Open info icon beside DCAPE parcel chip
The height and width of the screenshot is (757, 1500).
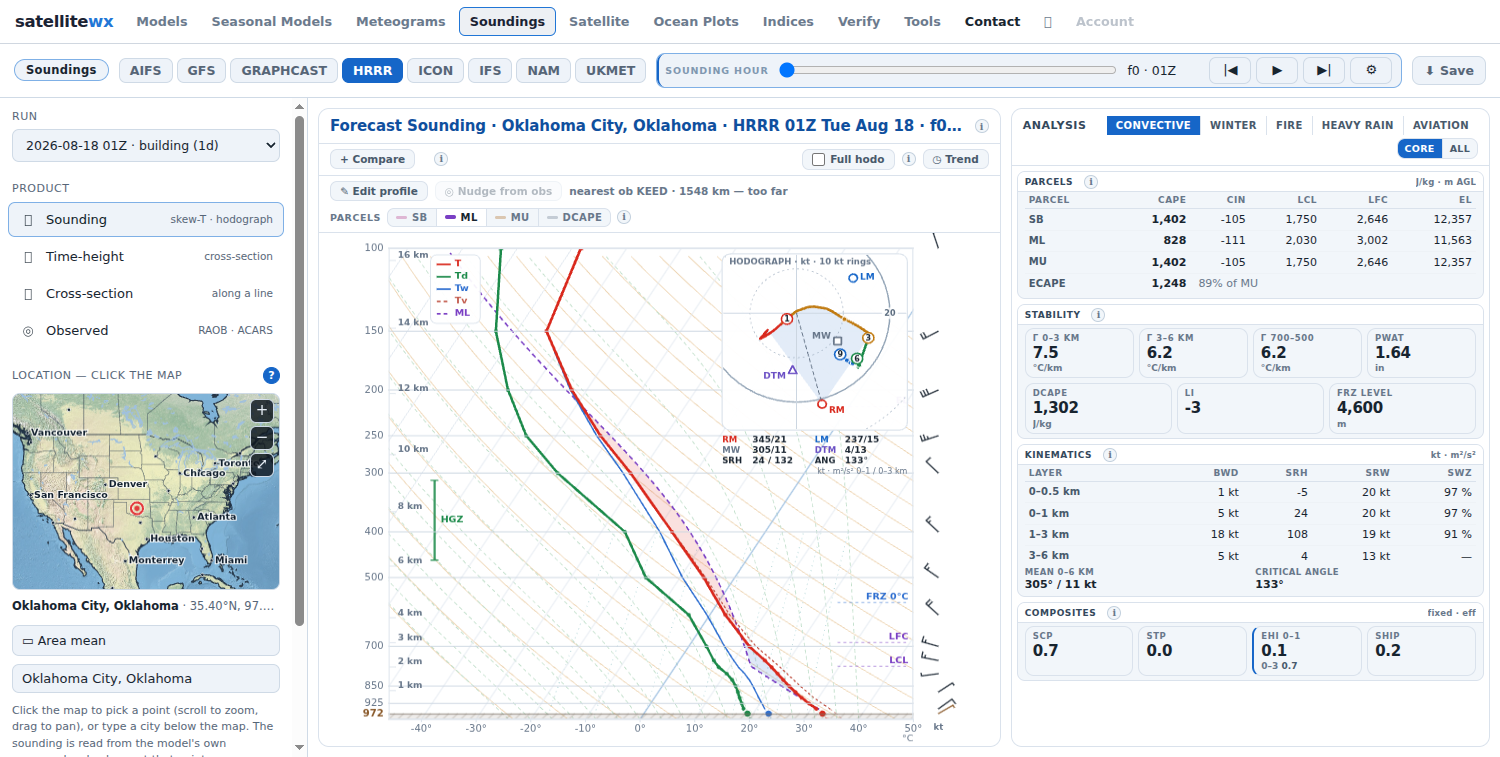[x=624, y=217]
